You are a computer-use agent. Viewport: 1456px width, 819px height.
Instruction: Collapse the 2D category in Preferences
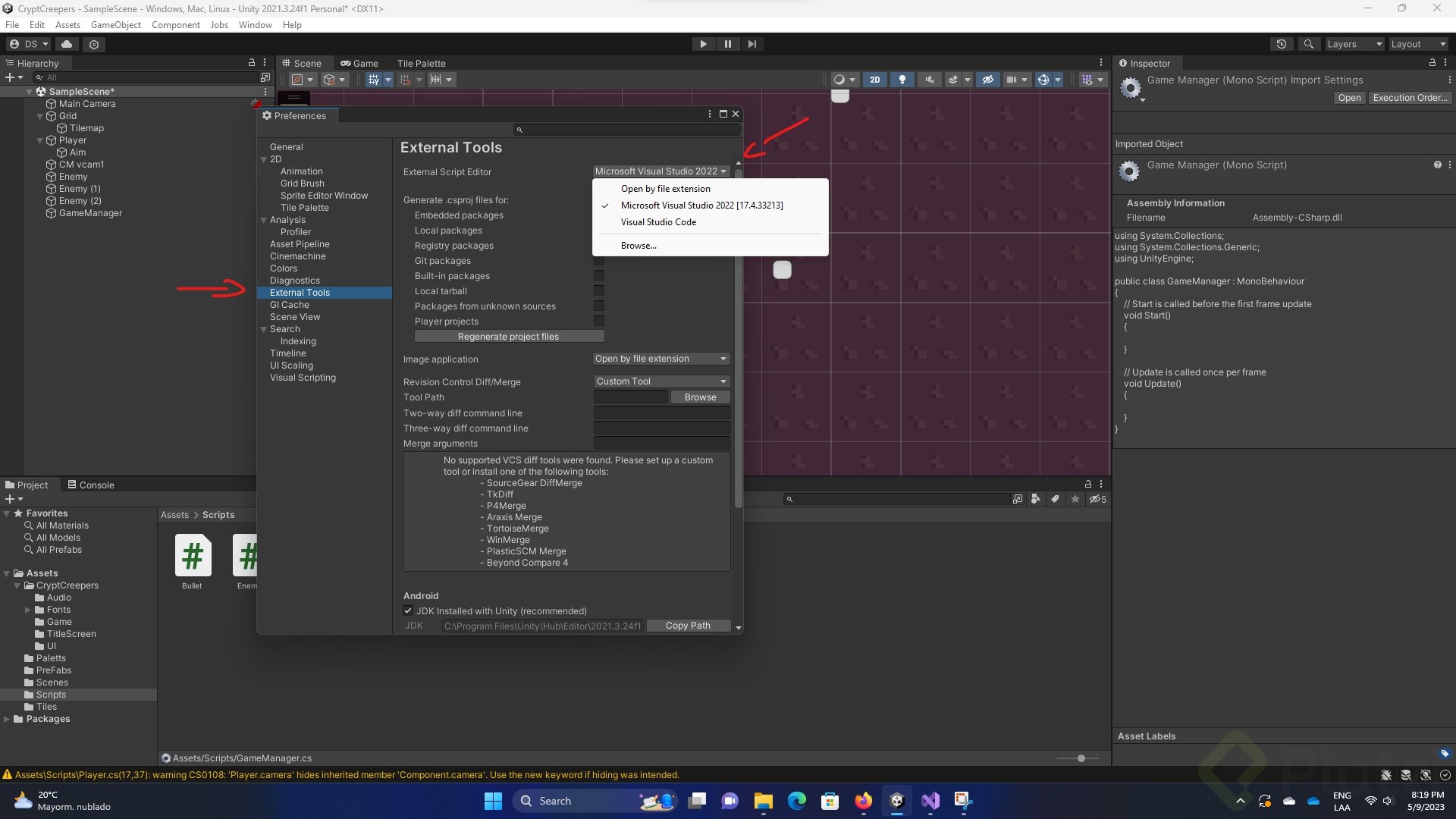(264, 159)
